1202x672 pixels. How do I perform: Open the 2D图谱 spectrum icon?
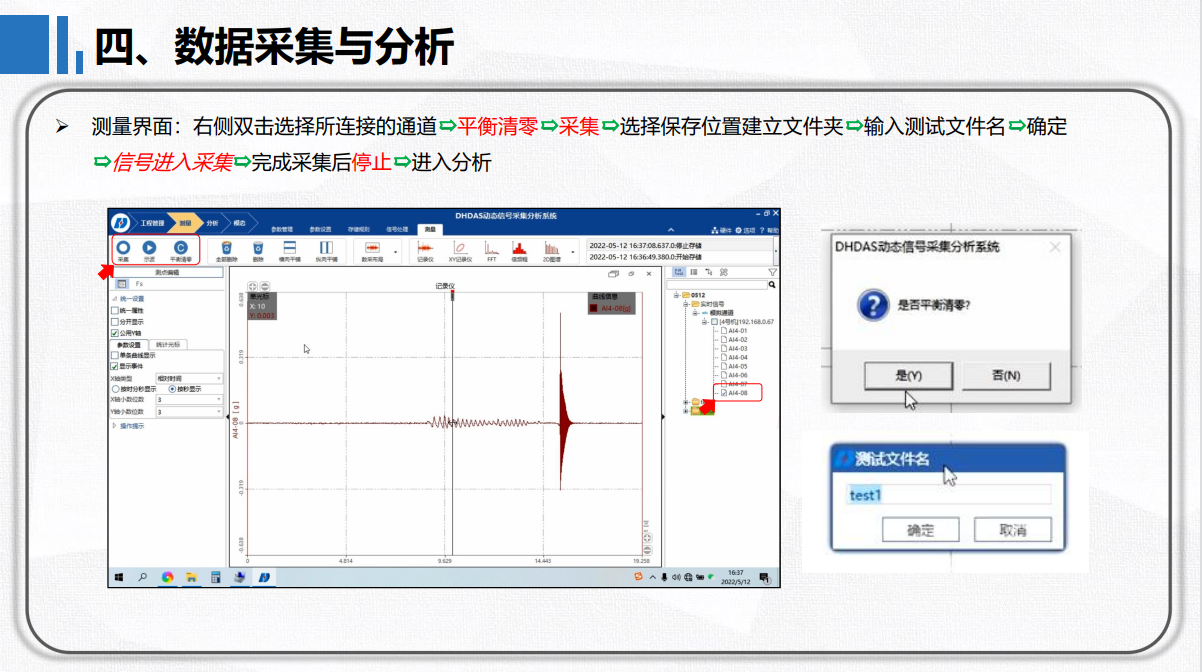551,248
